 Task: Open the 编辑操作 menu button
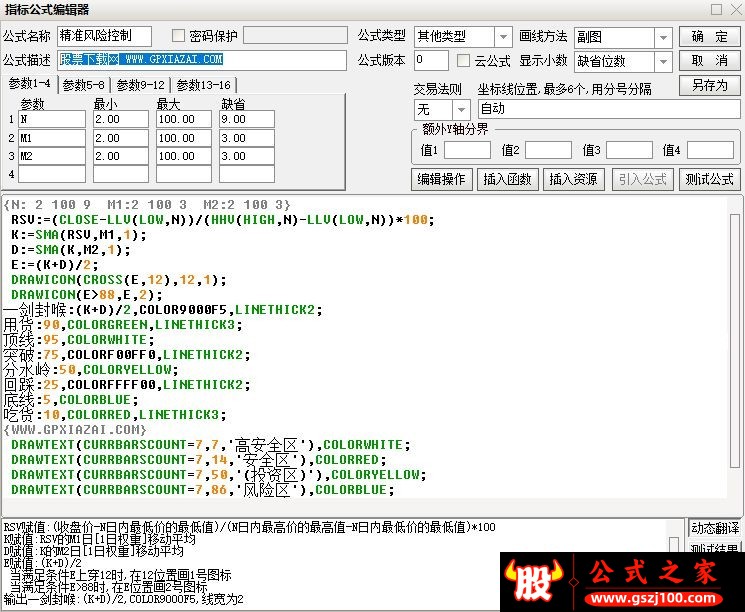[441, 179]
